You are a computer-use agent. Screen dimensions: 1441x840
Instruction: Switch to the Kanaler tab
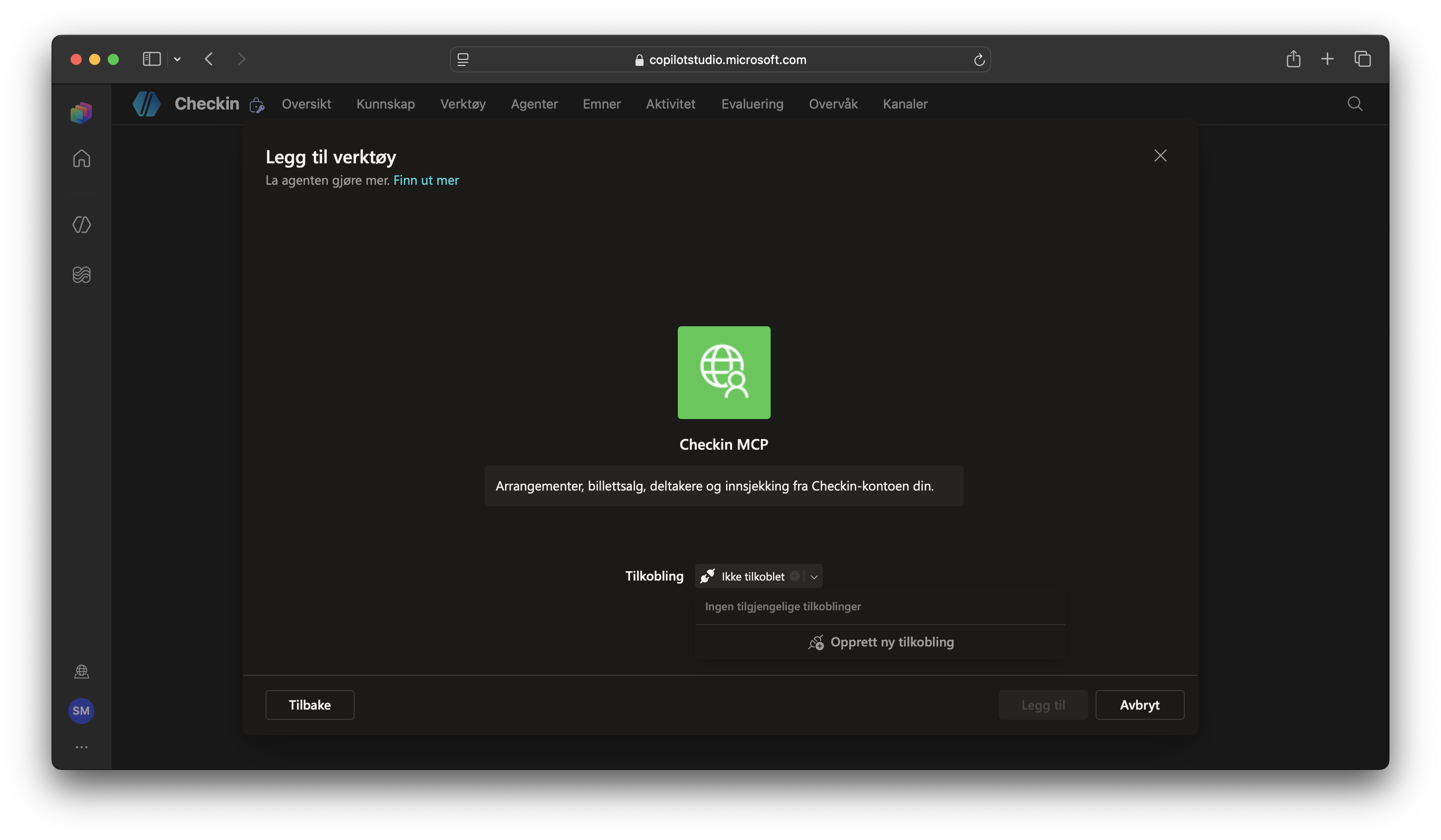pyautogui.click(x=905, y=104)
